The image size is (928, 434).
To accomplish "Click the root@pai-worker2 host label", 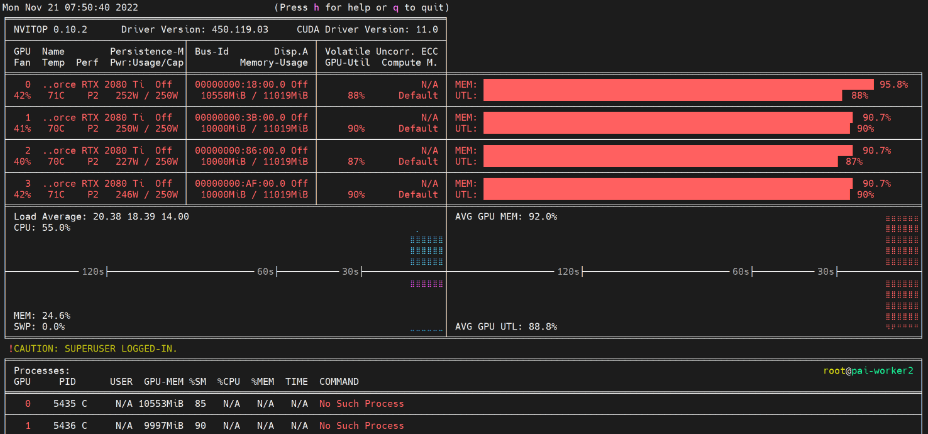I will [x=866, y=370].
